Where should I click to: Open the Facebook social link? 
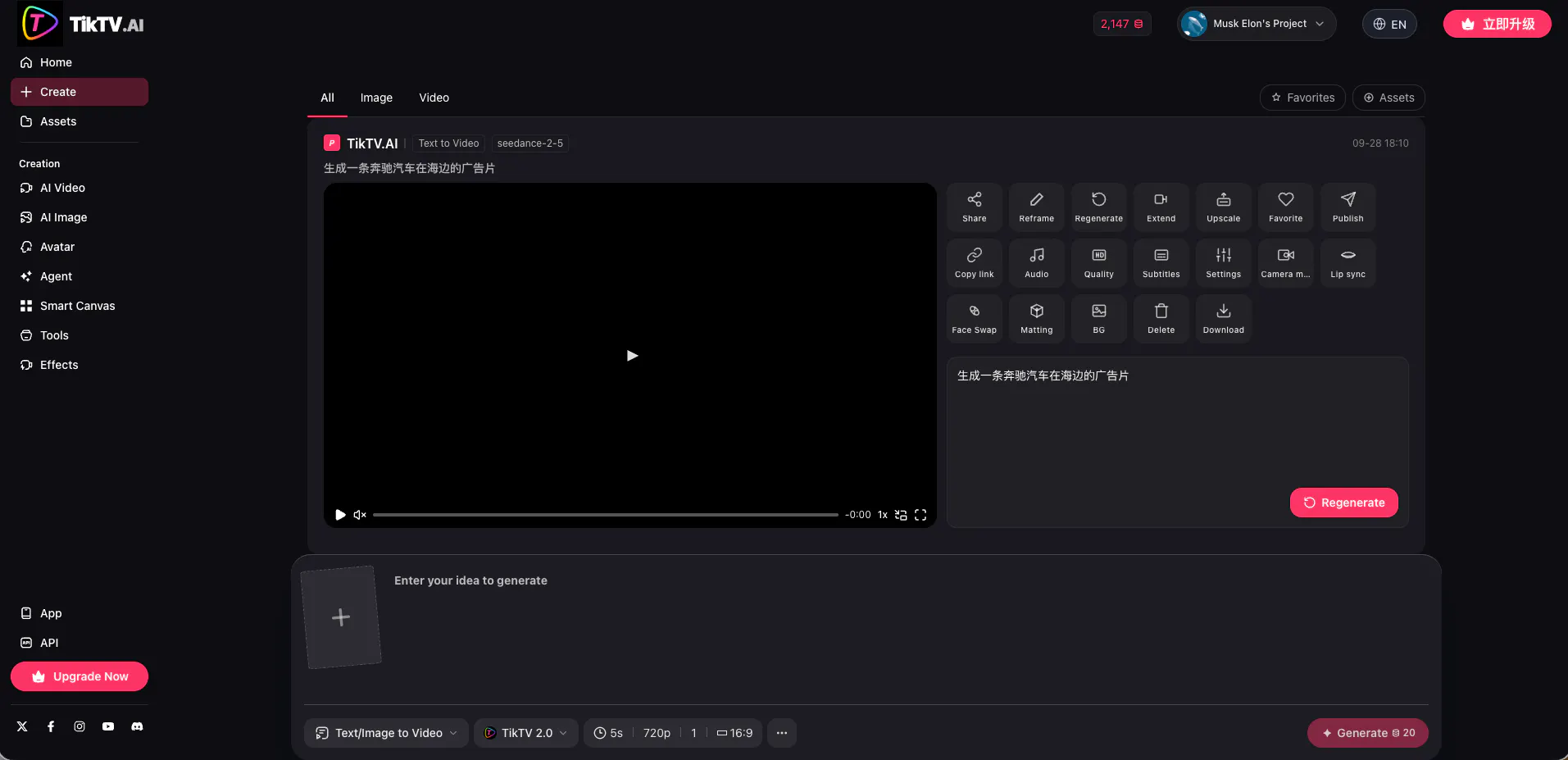pos(51,726)
